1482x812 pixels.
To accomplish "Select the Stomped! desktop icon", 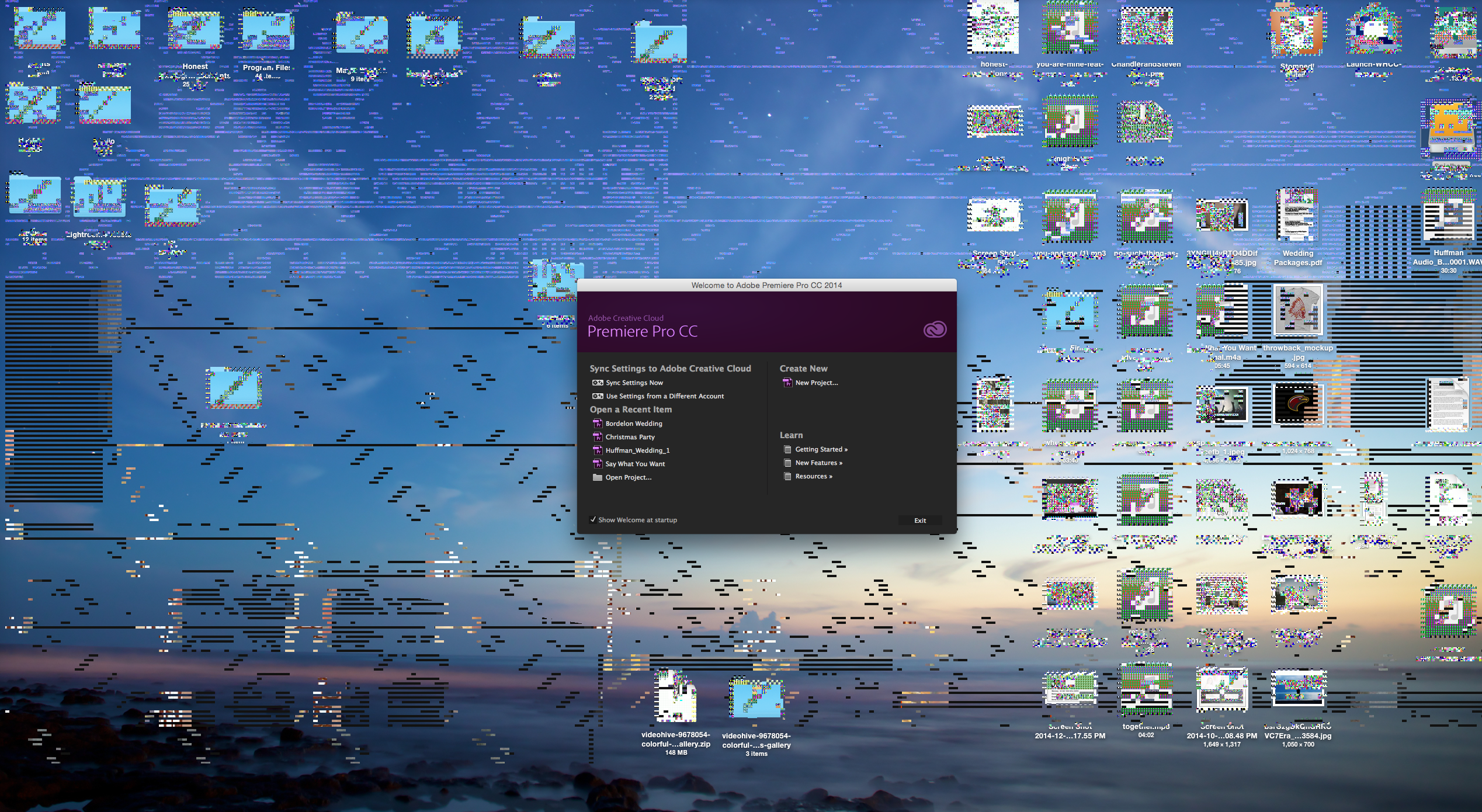I will tap(1297, 29).
